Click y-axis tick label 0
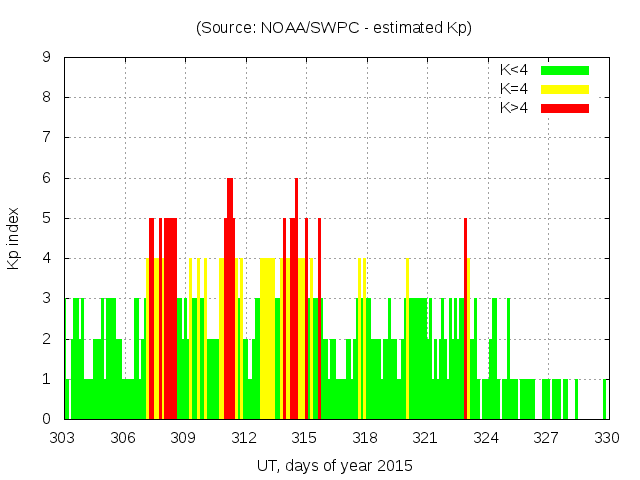 click(x=47, y=419)
